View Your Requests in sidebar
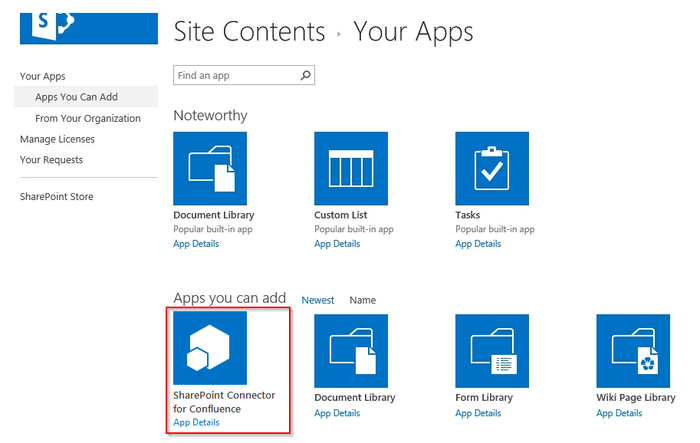 (51, 160)
